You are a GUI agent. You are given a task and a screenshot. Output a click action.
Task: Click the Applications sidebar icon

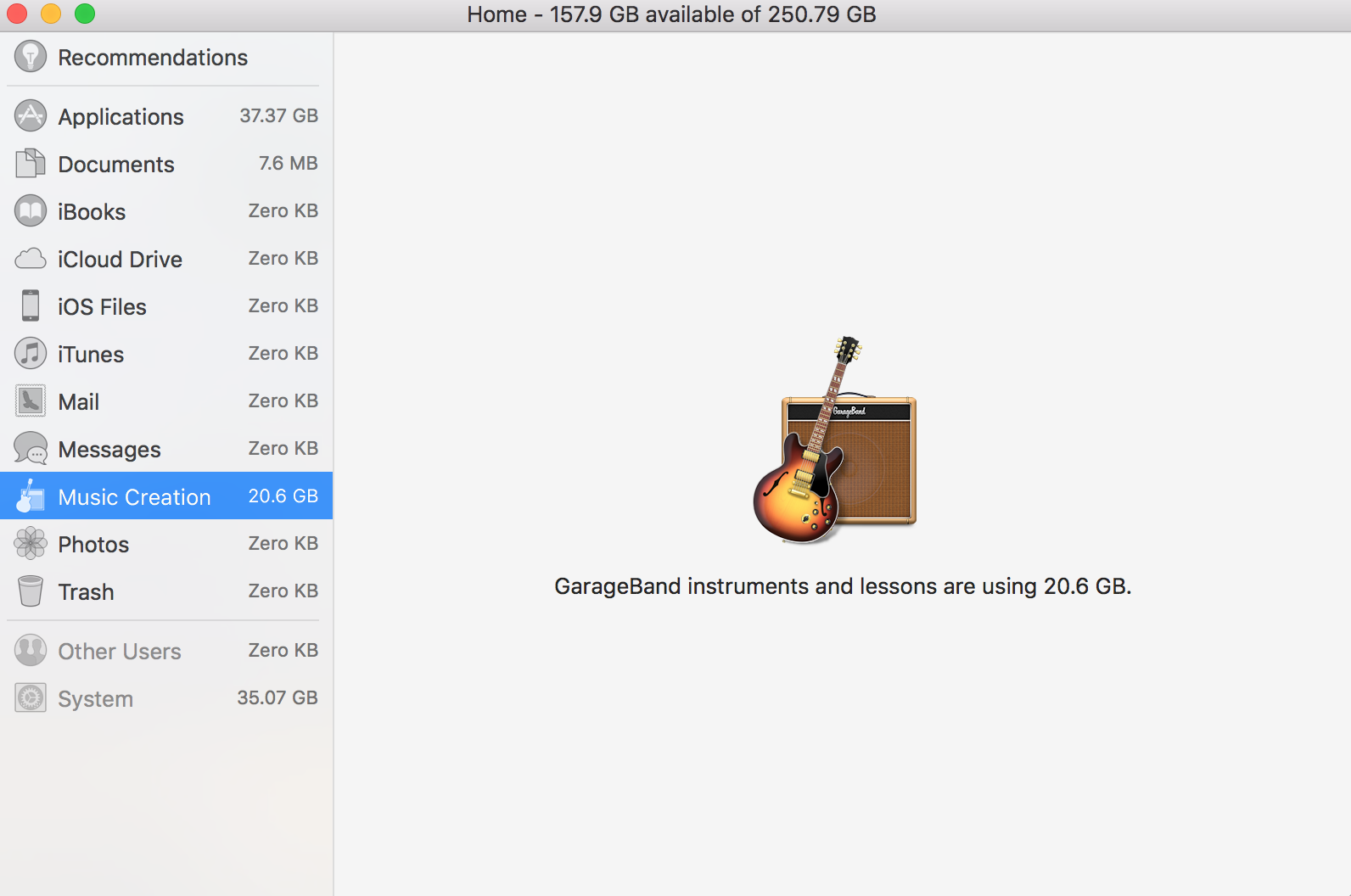[31, 116]
